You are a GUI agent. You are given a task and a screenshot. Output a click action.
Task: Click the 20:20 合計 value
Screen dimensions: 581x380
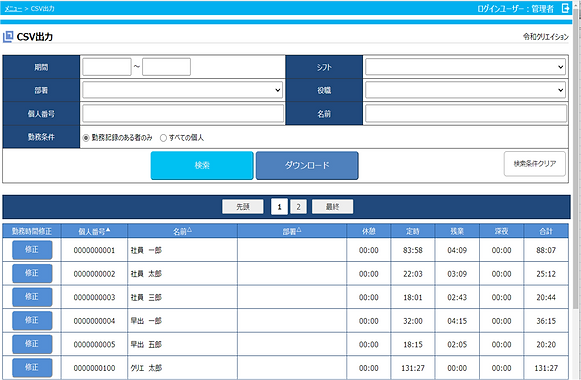(x=546, y=344)
